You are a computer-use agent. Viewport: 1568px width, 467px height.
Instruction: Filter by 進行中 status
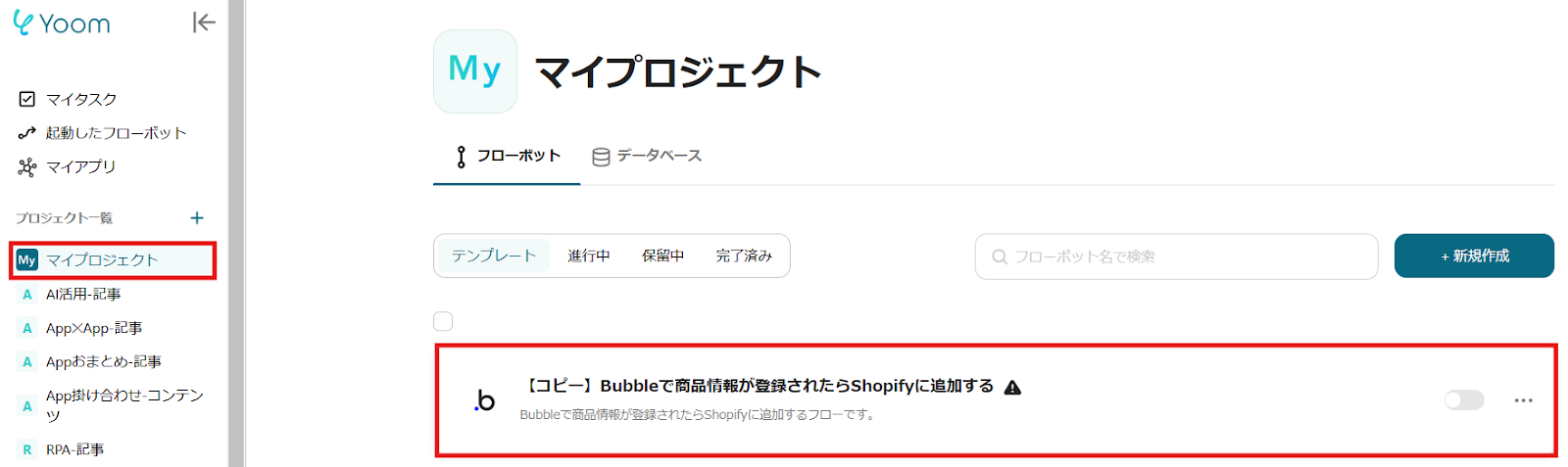[x=588, y=256]
